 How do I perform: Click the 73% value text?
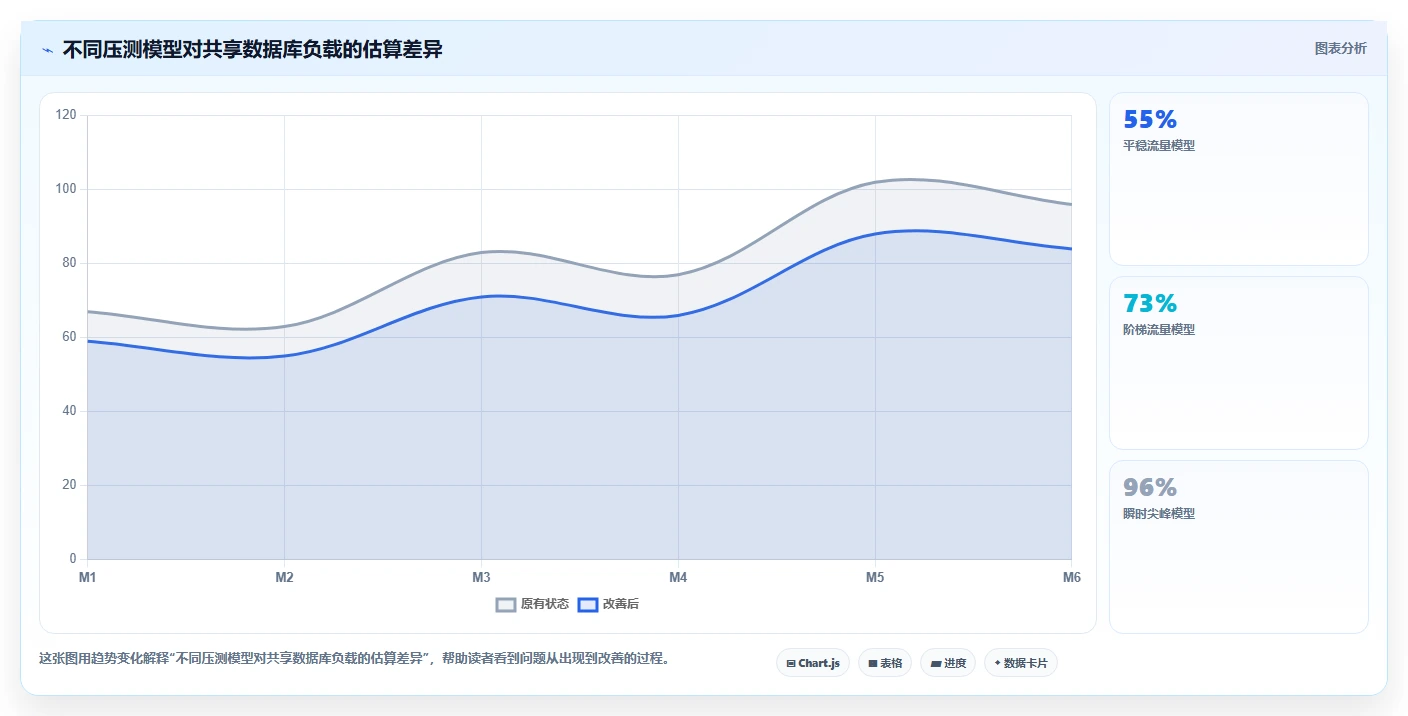pos(1150,304)
